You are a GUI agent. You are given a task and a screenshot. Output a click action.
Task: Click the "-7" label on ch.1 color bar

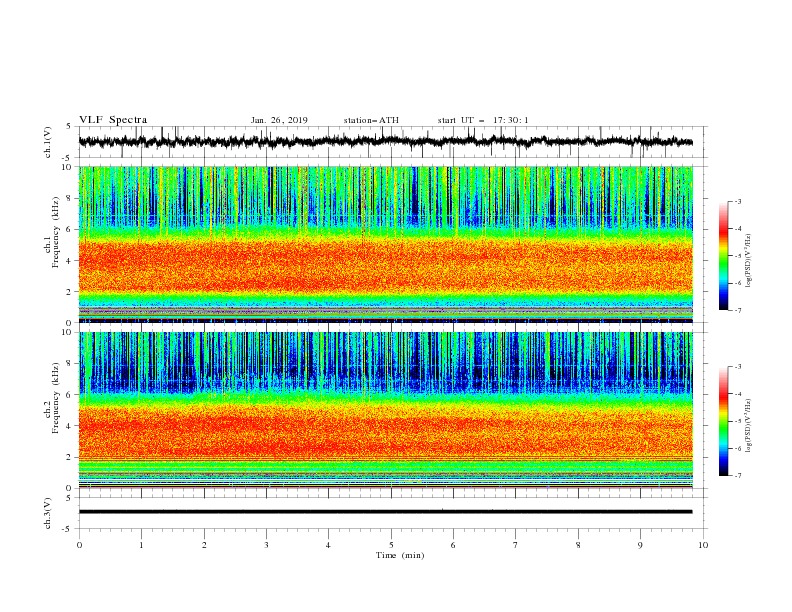tap(737, 310)
